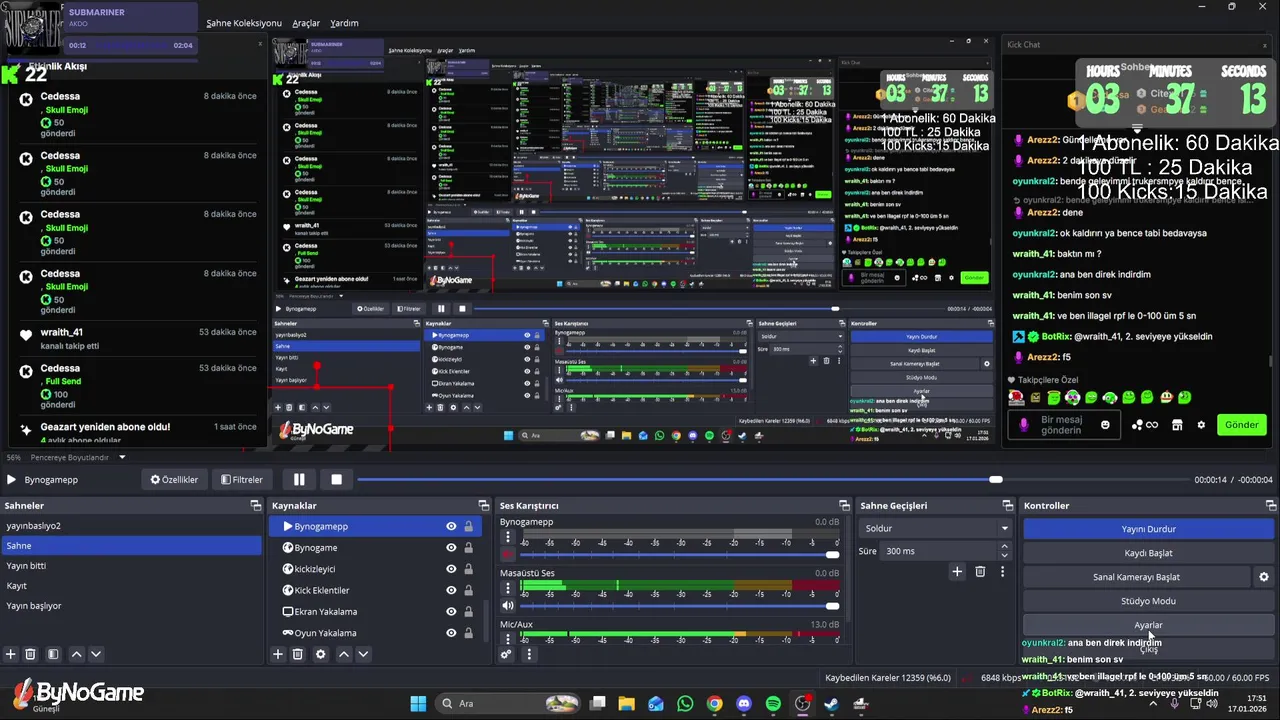Add a new scene transition
Image resolution: width=1280 pixels, height=720 pixels.
pyautogui.click(x=957, y=571)
